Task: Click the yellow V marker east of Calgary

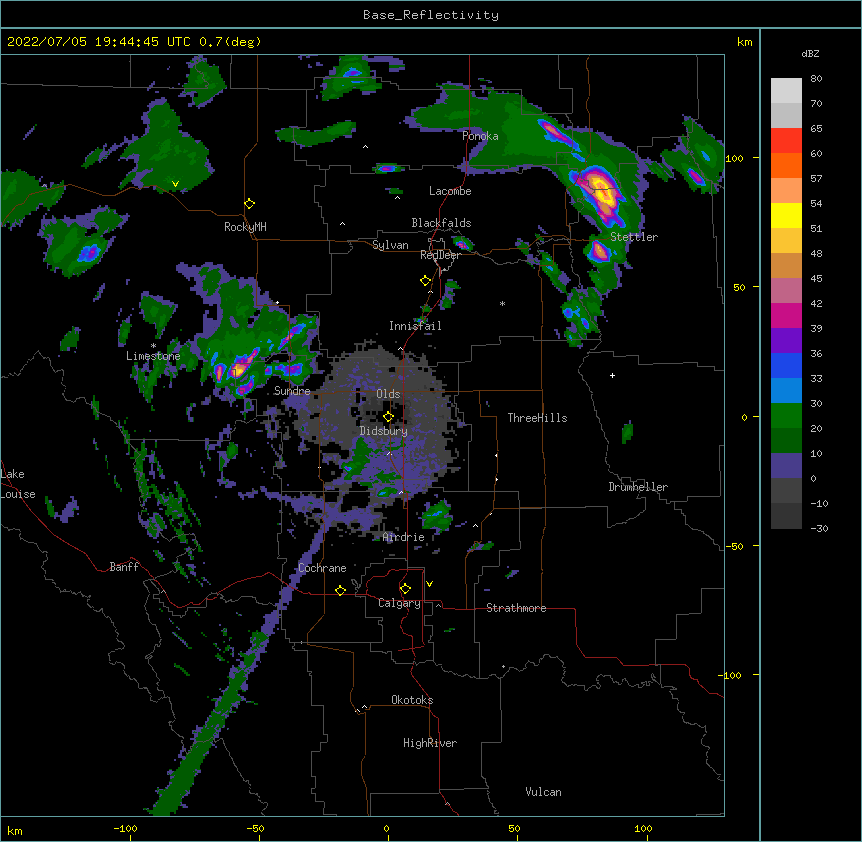Action: click(x=429, y=584)
